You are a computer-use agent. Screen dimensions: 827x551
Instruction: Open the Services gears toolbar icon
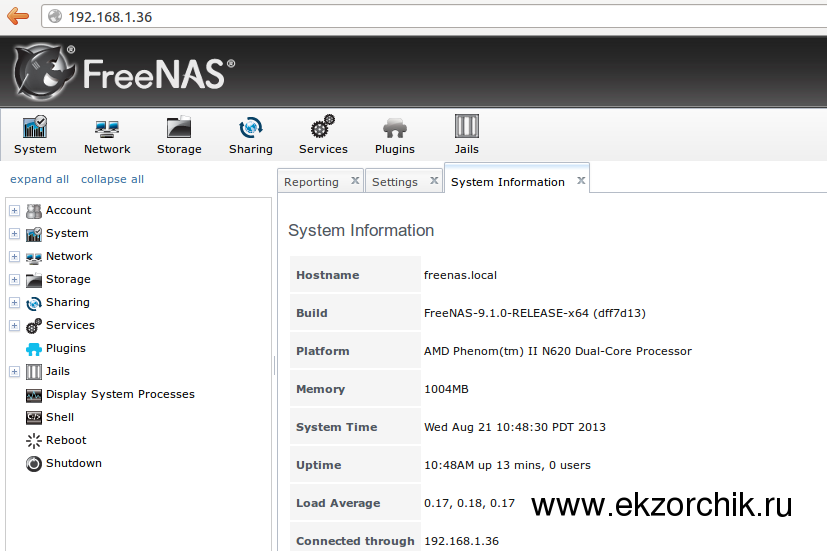(x=323, y=127)
